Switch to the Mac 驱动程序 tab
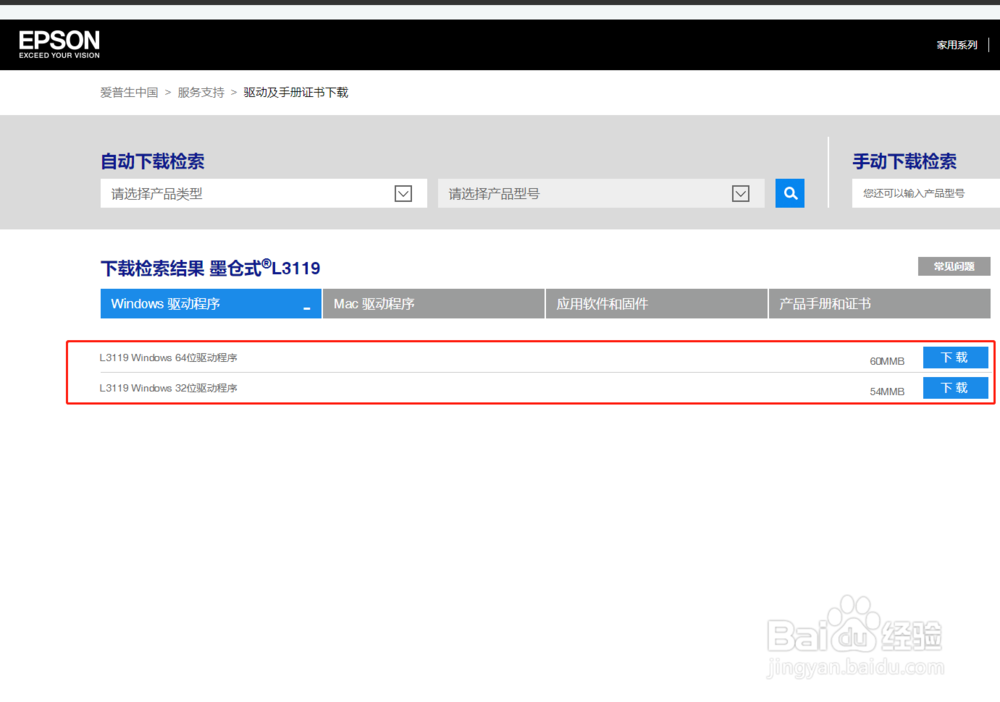Screen dimensions: 1000x702 (x=434, y=303)
